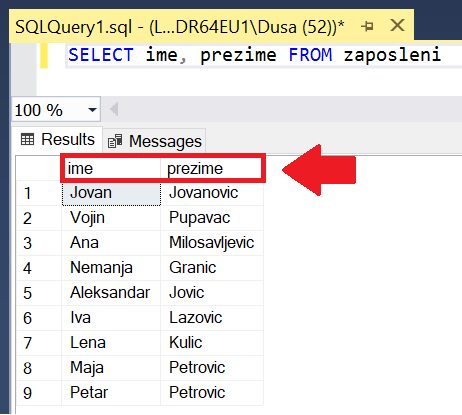
Task: Open the 100 % zoom dropdown
Action: (92, 109)
